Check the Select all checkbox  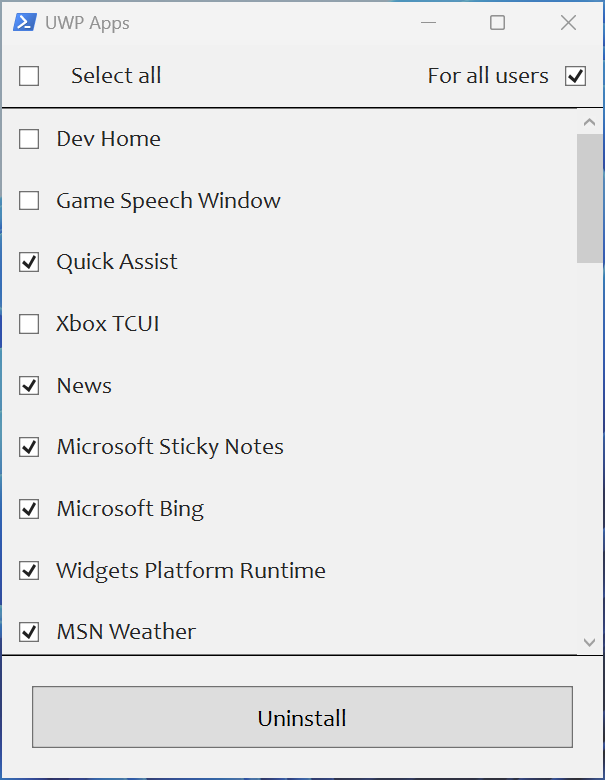(x=29, y=76)
